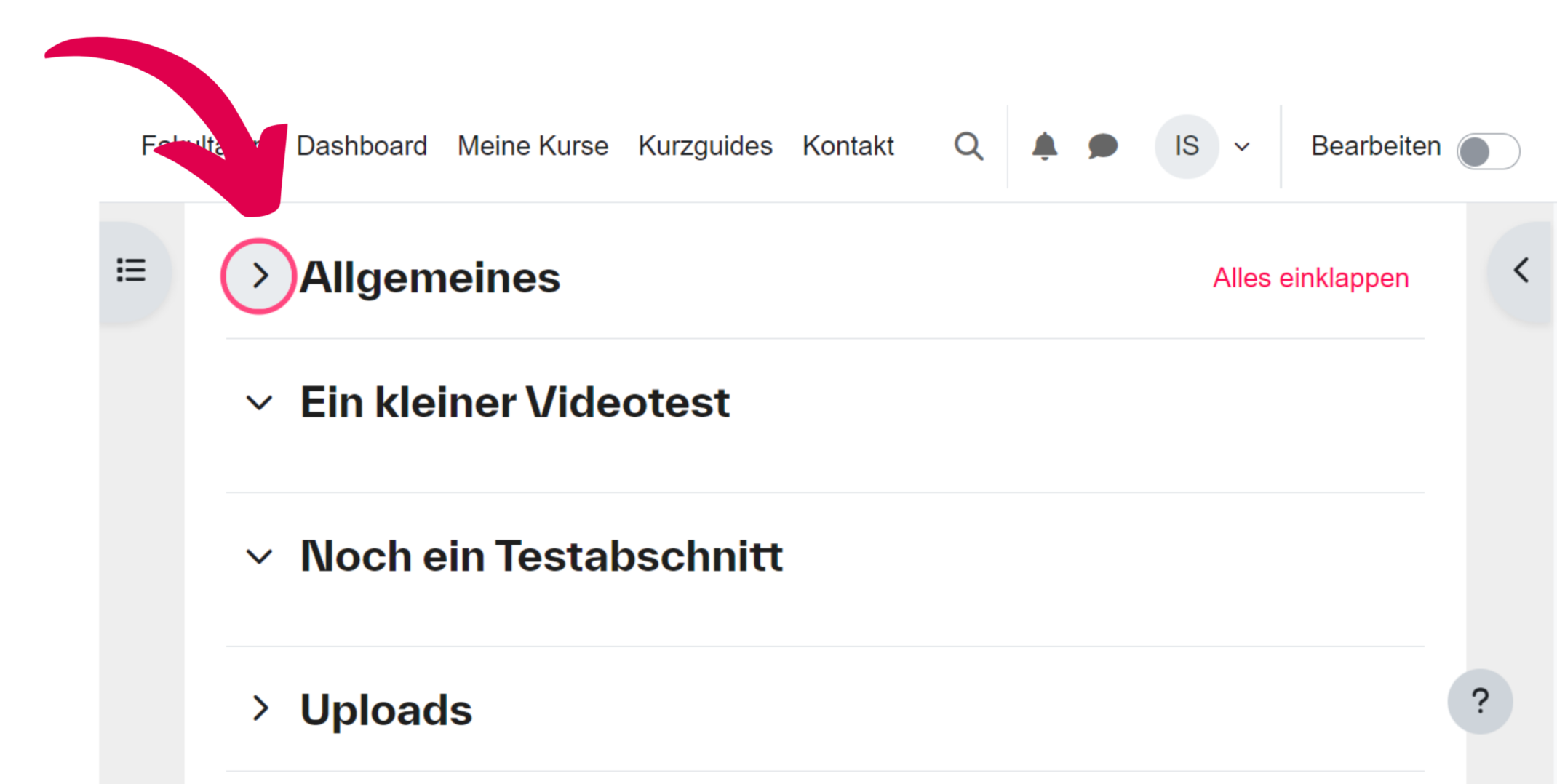The width and height of the screenshot is (1557, 784).
Task: Select Kontakt in the top navigation
Action: click(848, 146)
